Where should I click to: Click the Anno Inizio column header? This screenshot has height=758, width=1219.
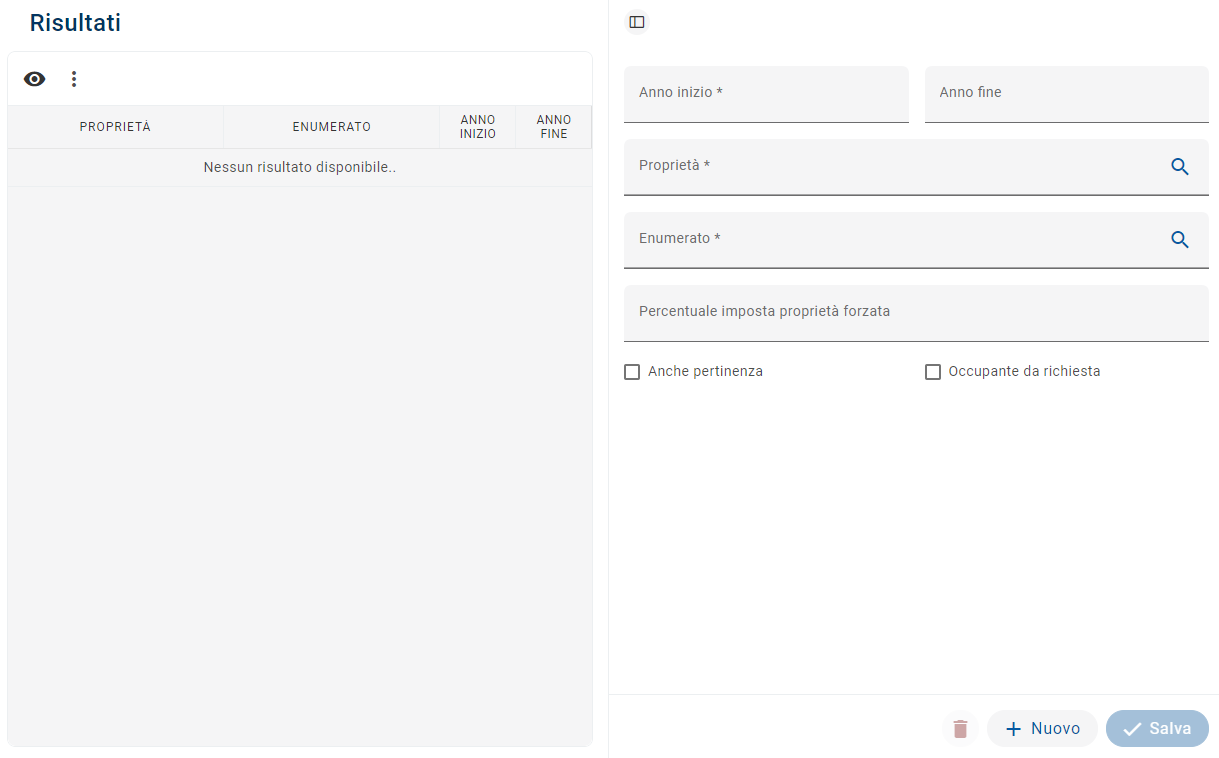(478, 127)
